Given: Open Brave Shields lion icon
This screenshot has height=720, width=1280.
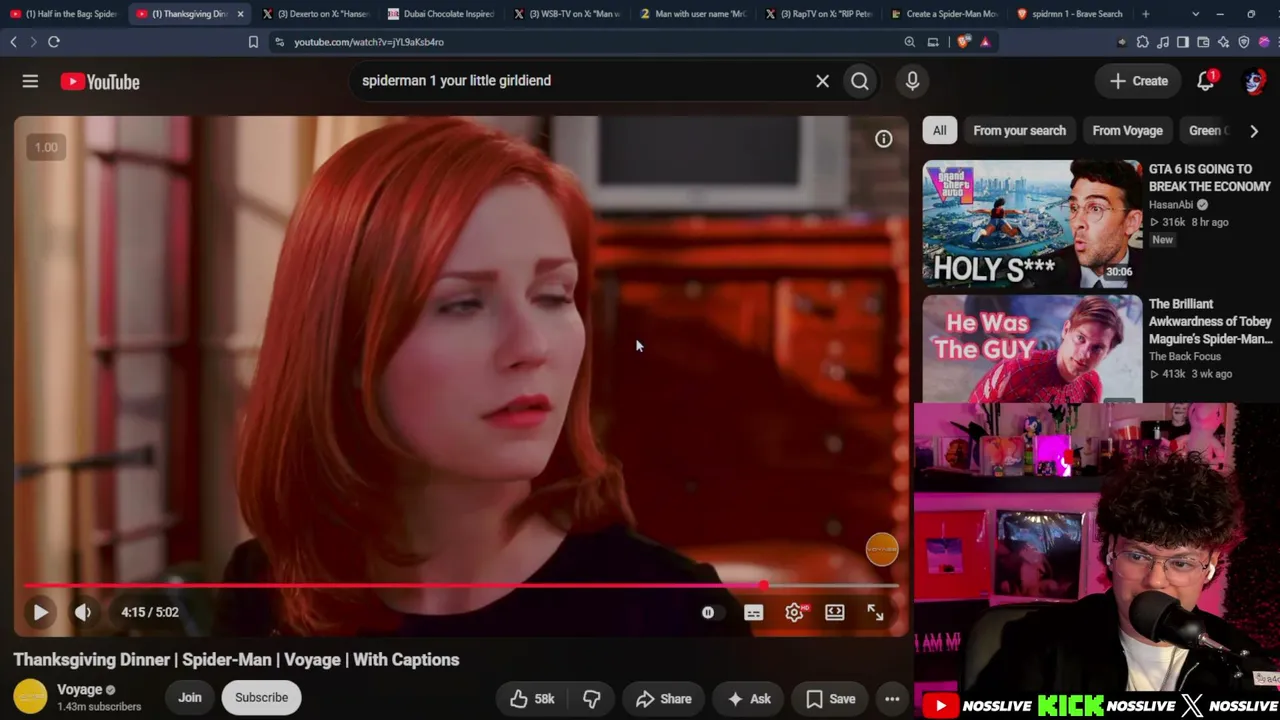Looking at the screenshot, I should point(963,42).
